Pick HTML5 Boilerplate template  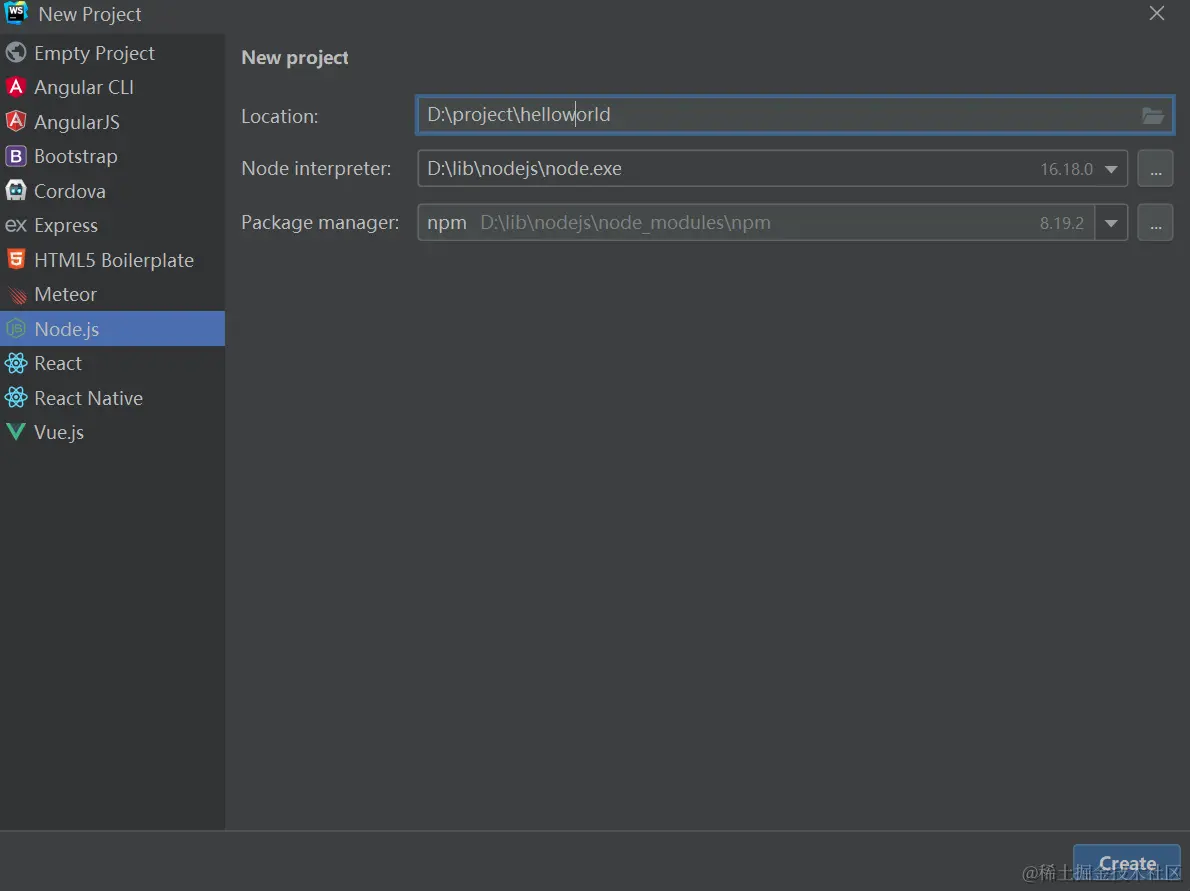(112, 260)
